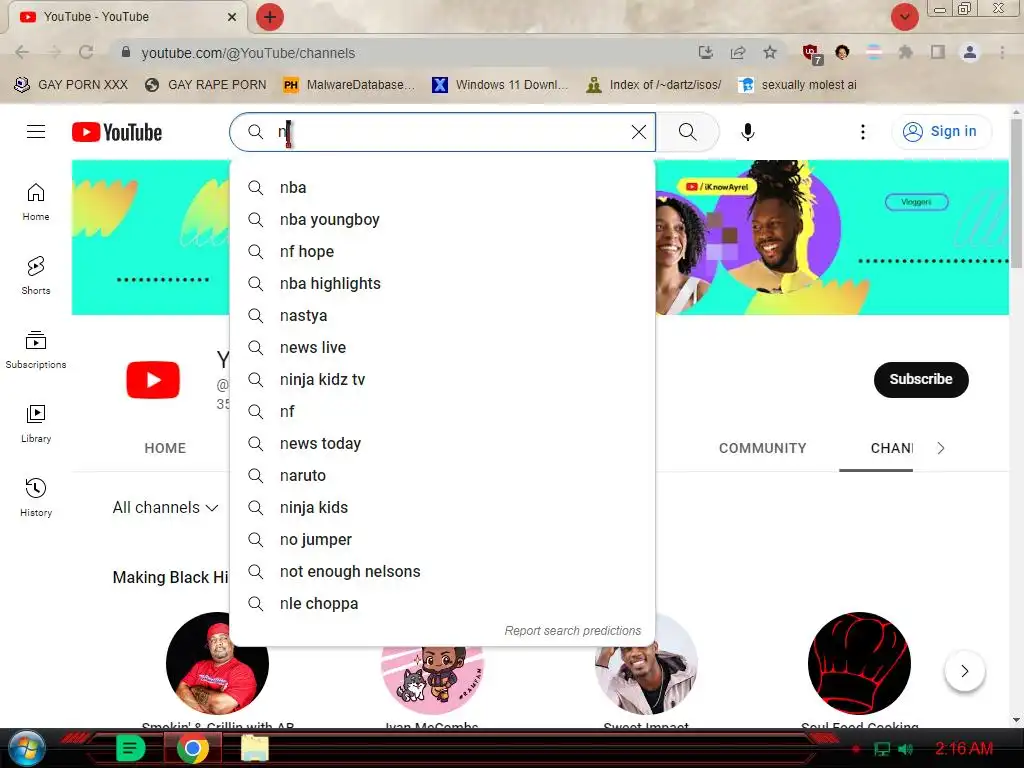Click the browser address bar URL
This screenshot has height=768, width=1024.
pos(248,53)
